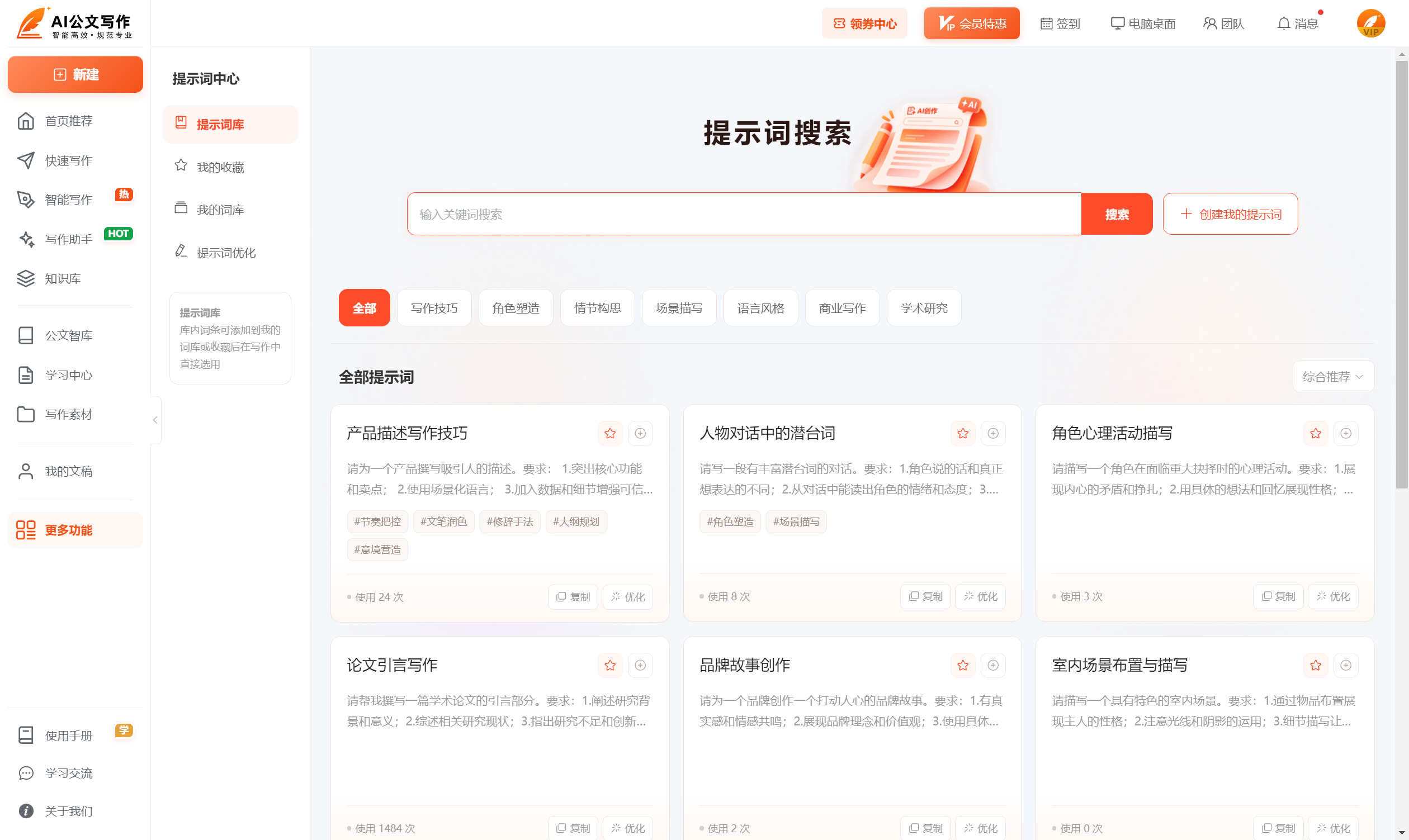Click the 新建 button
This screenshot has height=840, width=1409.
click(75, 74)
